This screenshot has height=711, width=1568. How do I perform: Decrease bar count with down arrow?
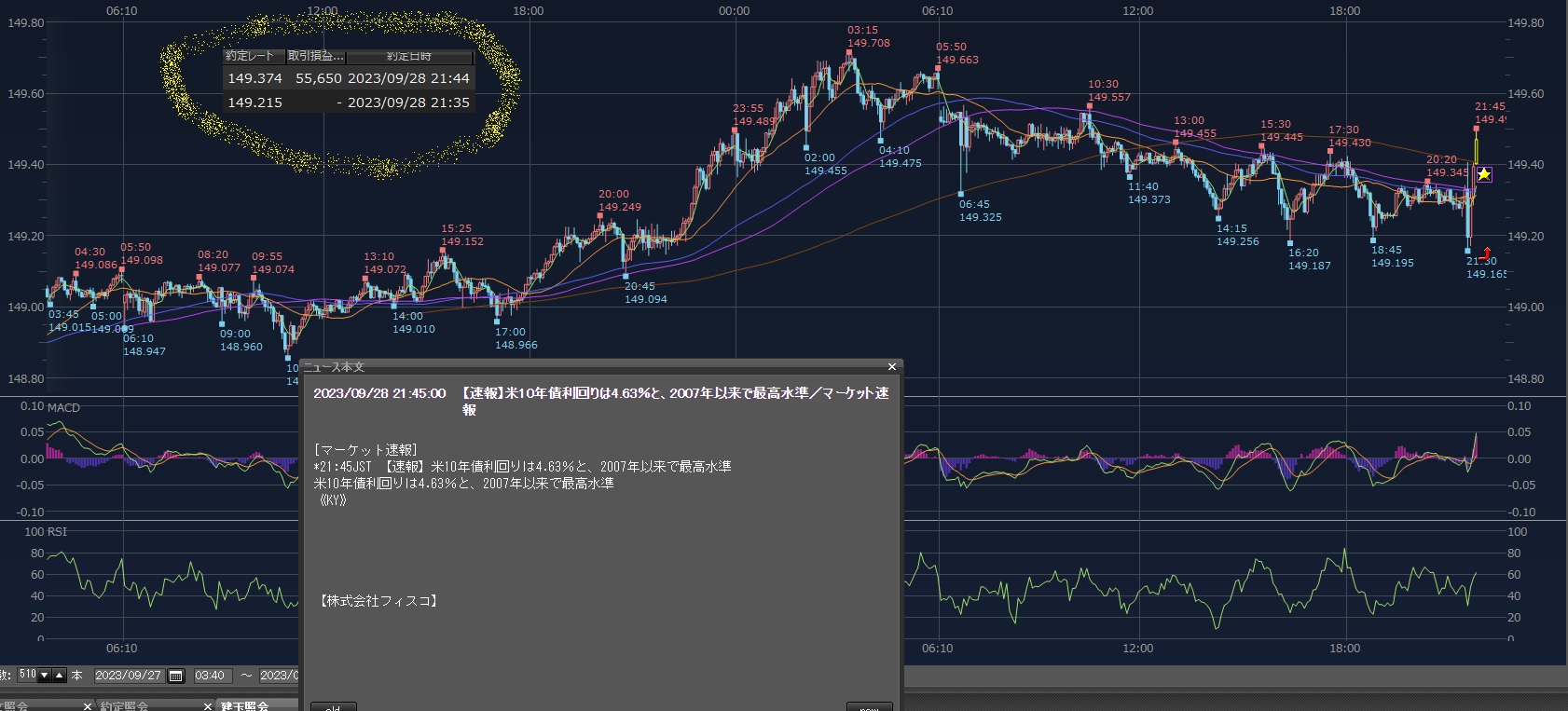pyautogui.click(x=44, y=675)
